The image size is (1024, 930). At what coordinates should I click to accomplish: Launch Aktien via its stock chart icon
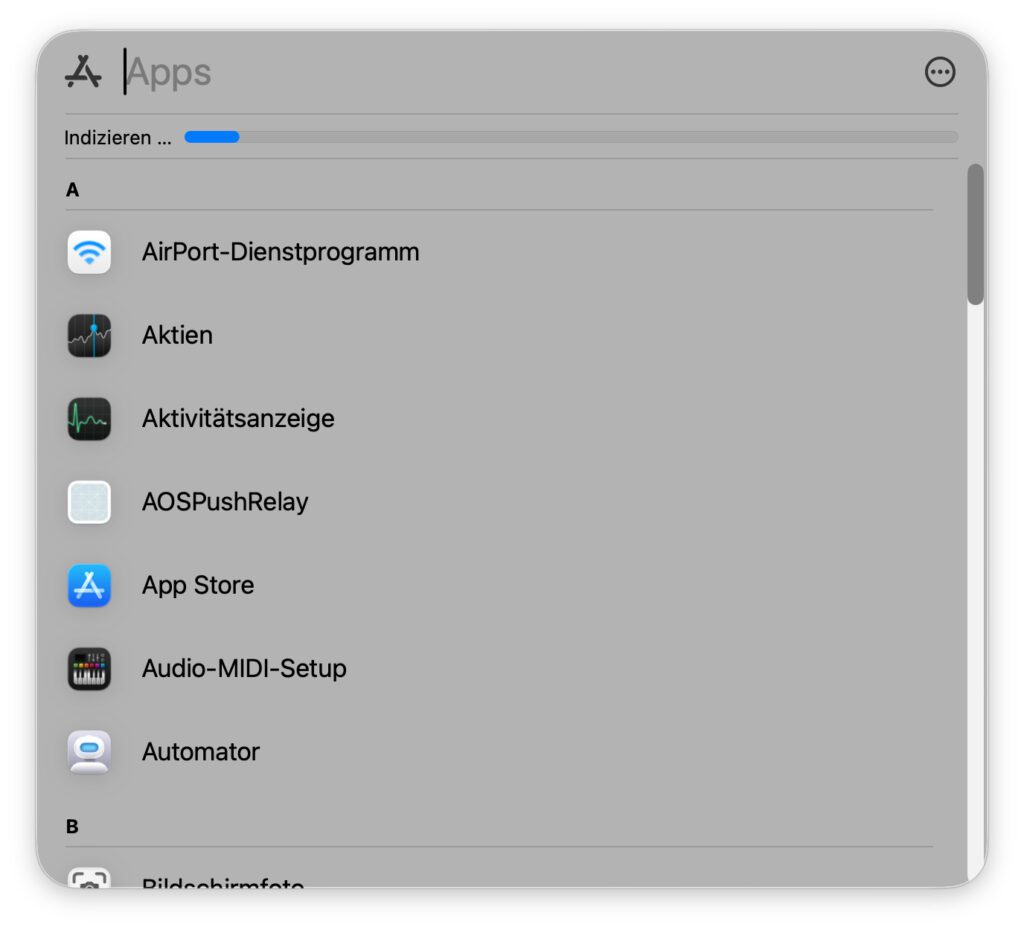(89, 336)
